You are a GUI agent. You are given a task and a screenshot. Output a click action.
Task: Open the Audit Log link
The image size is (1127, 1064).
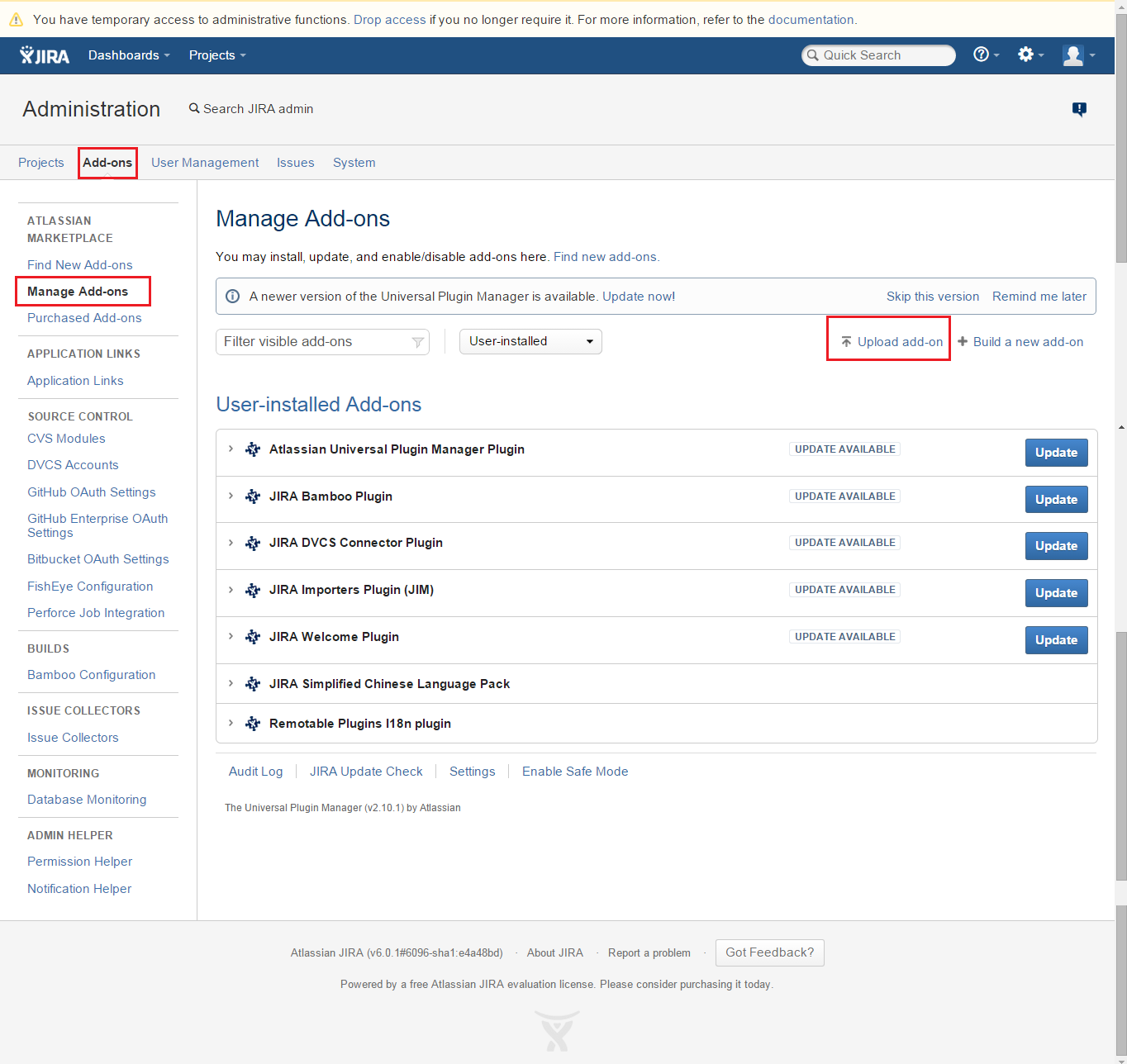pos(256,772)
